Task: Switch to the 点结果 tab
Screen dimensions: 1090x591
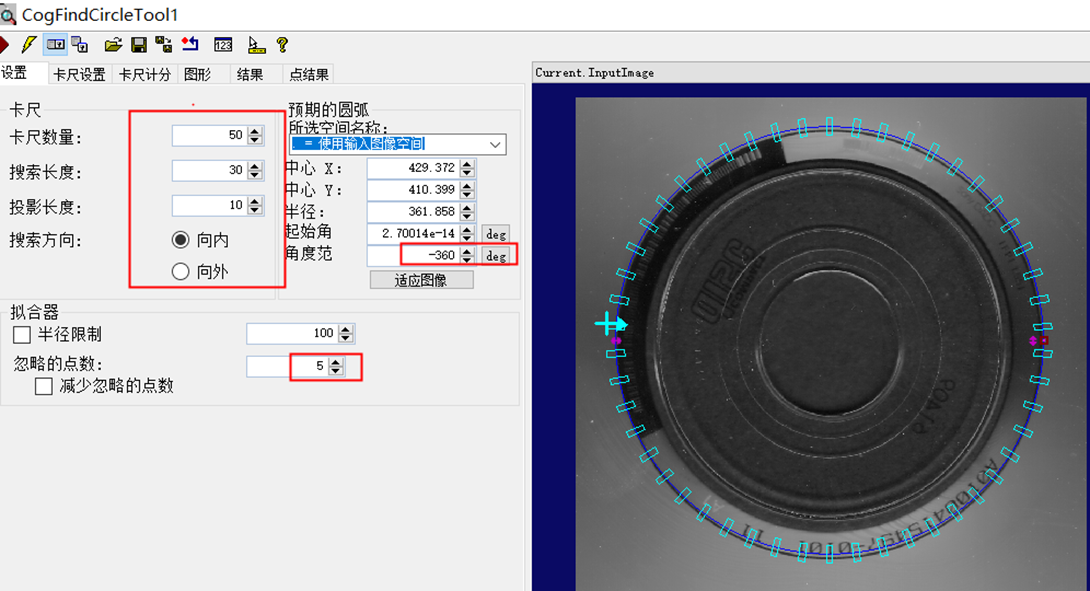Action: [309, 74]
